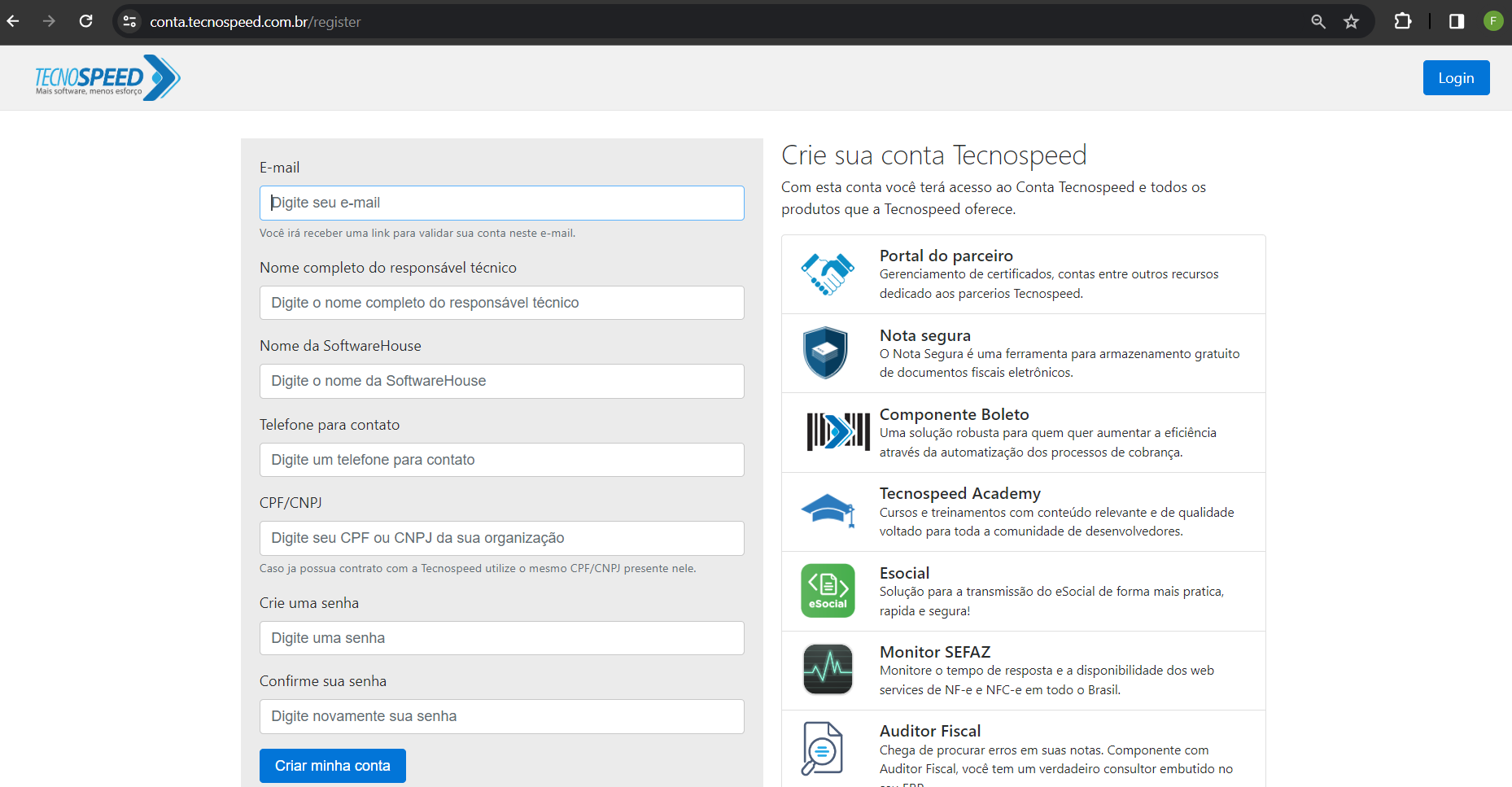The image size is (1512, 787).
Task: Open the Esocial heading
Action: coord(904,573)
